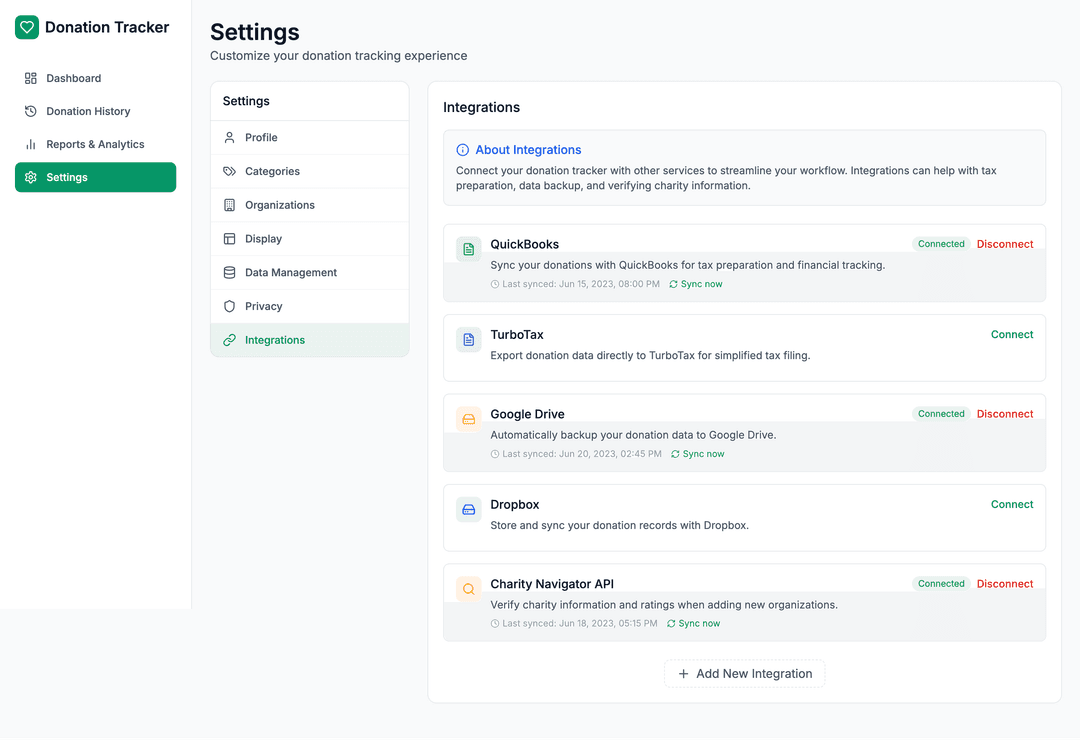Click the QuickBooks integration icon
Viewport: 1080px width, 740px height.
[468, 249]
